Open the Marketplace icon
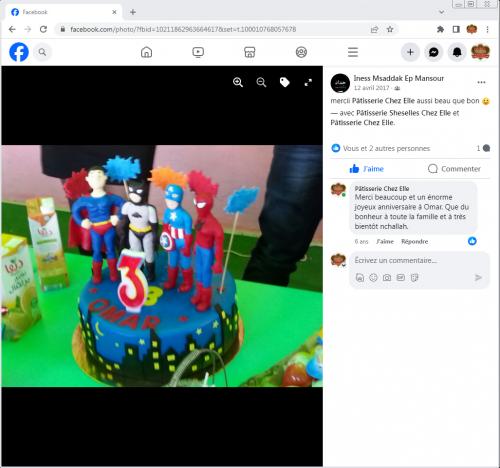Viewport: 500px width, 468px height. pyautogui.click(x=250, y=52)
